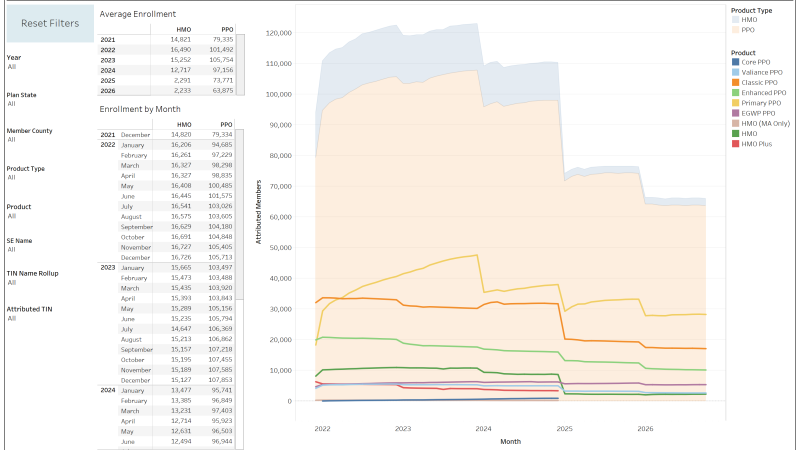Click PPO value 105,713 for December 2022

click(220, 257)
